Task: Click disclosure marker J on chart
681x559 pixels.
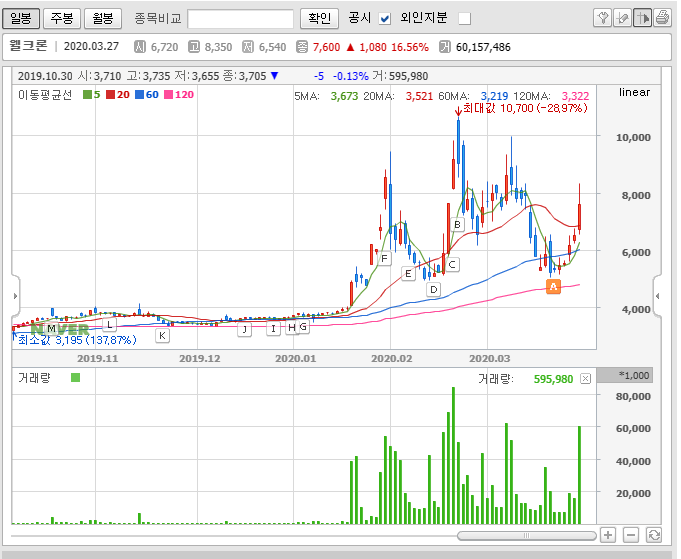Action: 245,330
